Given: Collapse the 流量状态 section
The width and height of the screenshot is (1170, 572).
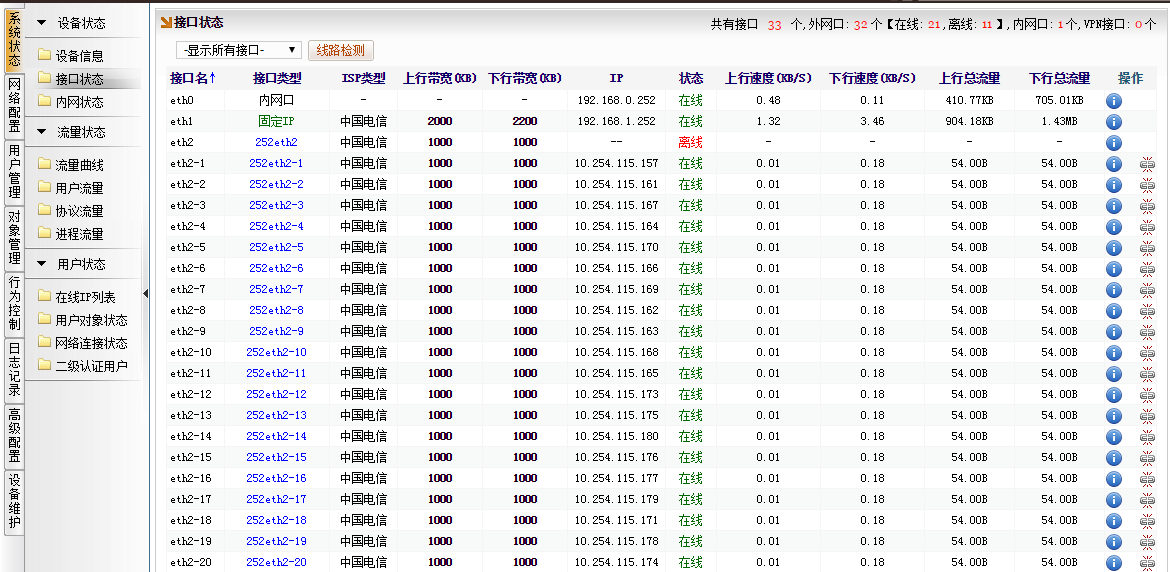Looking at the screenshot, I should tap(41, 132).
